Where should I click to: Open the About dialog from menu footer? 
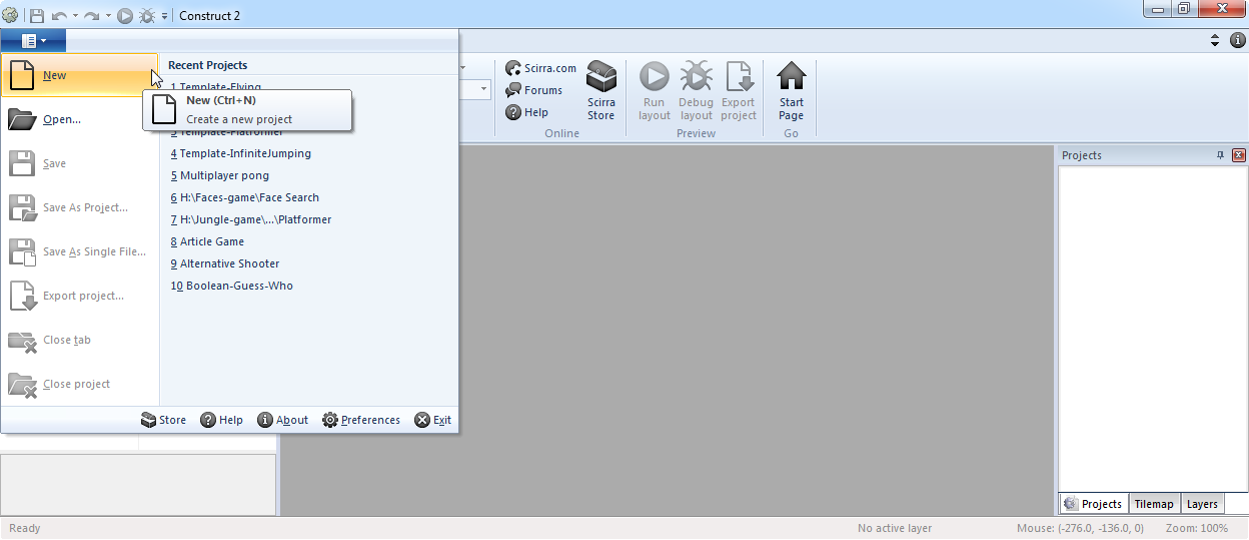283,420
